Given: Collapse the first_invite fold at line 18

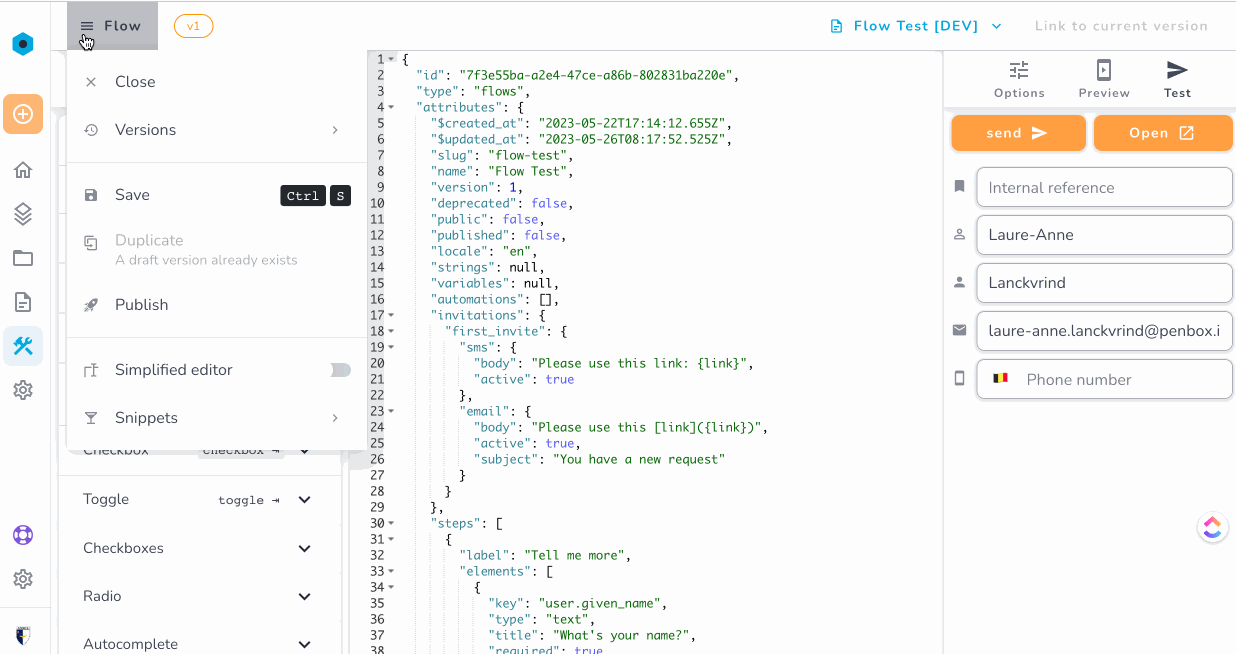Looking at the screenshot, I should (x=391, y=331).
